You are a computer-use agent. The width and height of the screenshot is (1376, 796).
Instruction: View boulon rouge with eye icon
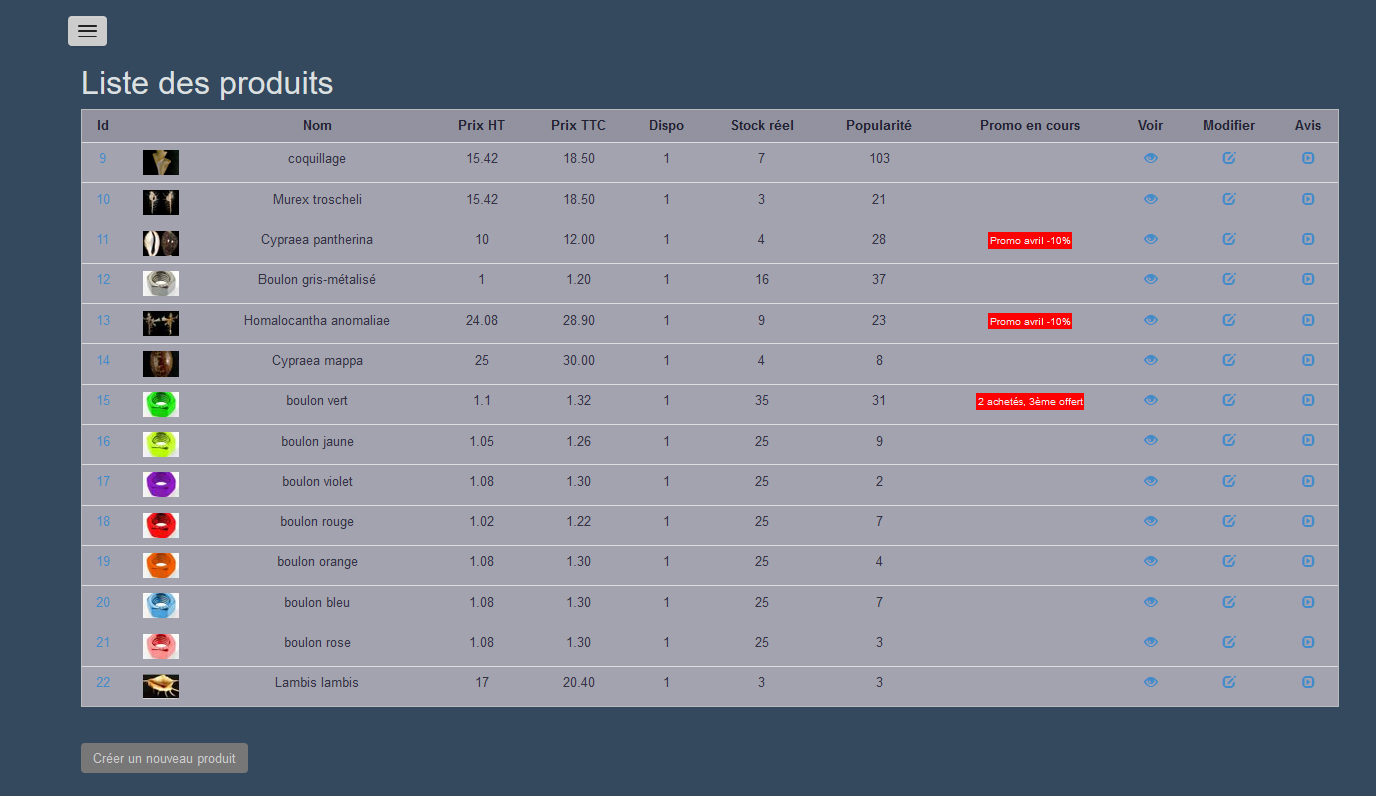point(1151,521)
